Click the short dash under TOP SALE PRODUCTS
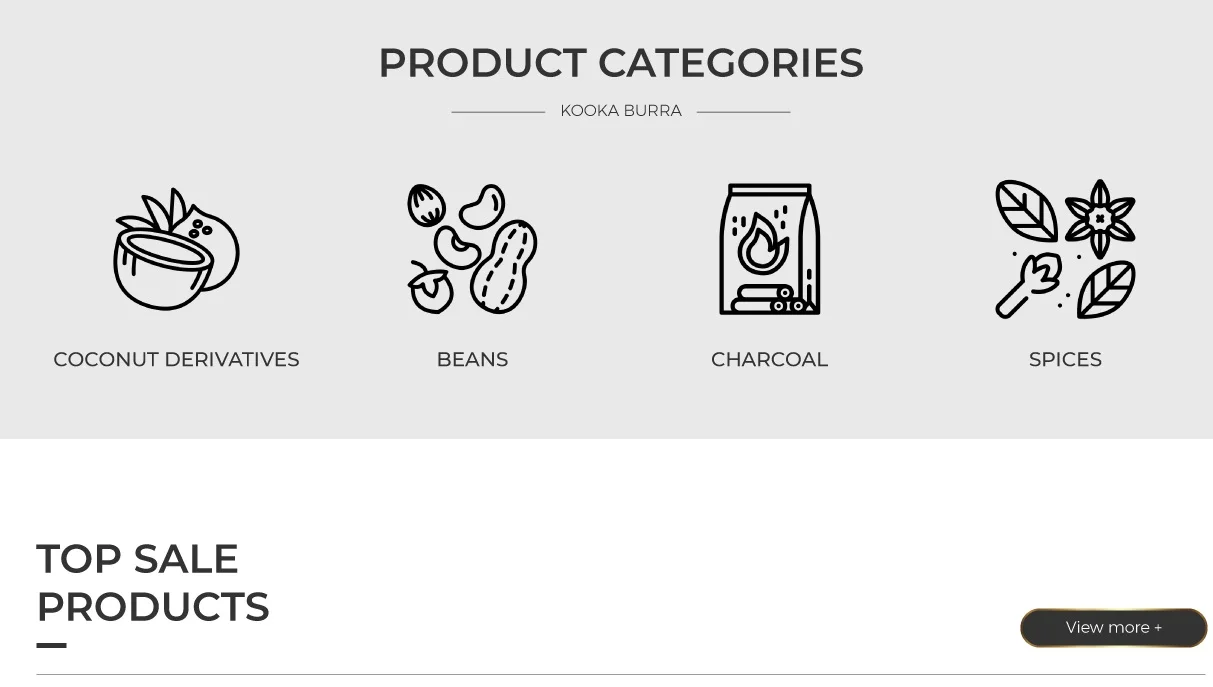This screenshot has width=1213, height=687. (x=51, y=646)
